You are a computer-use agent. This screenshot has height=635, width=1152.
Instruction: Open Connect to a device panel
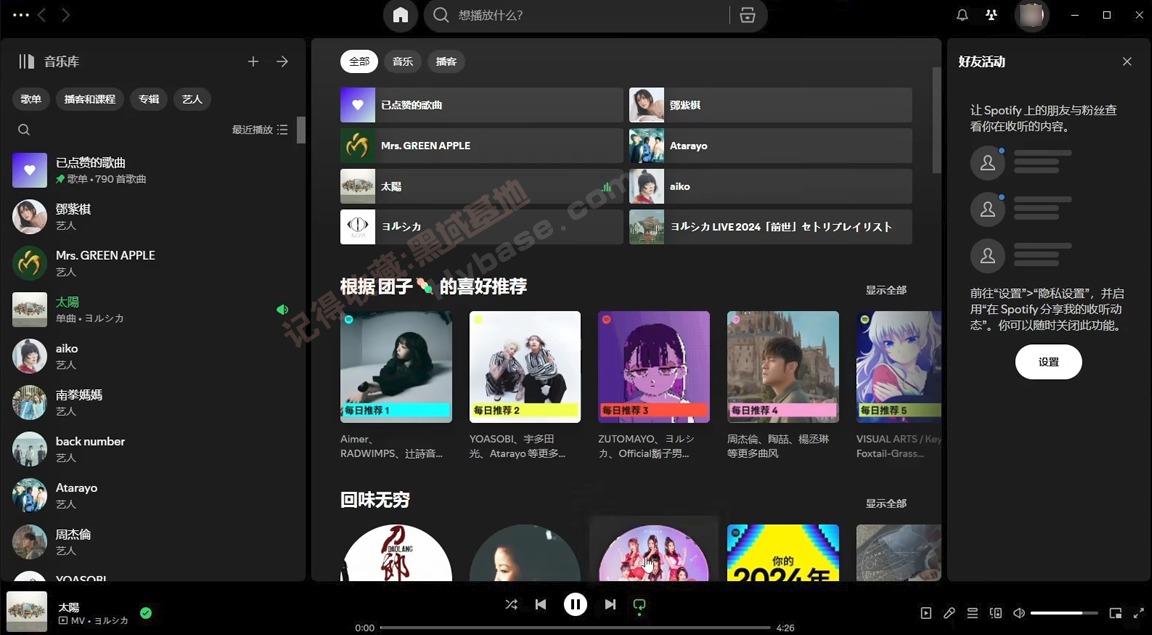coord(995,612)
